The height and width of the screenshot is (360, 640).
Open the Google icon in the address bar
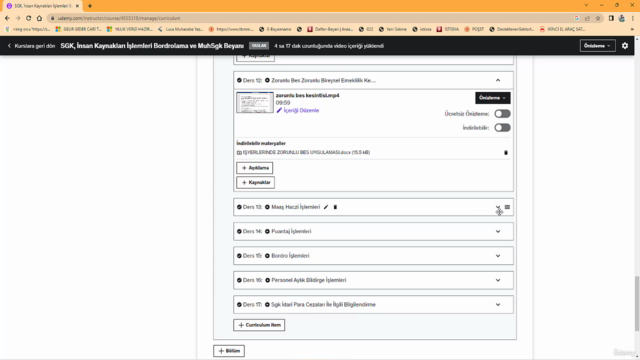pyautogui.click(x=577, y=18)
